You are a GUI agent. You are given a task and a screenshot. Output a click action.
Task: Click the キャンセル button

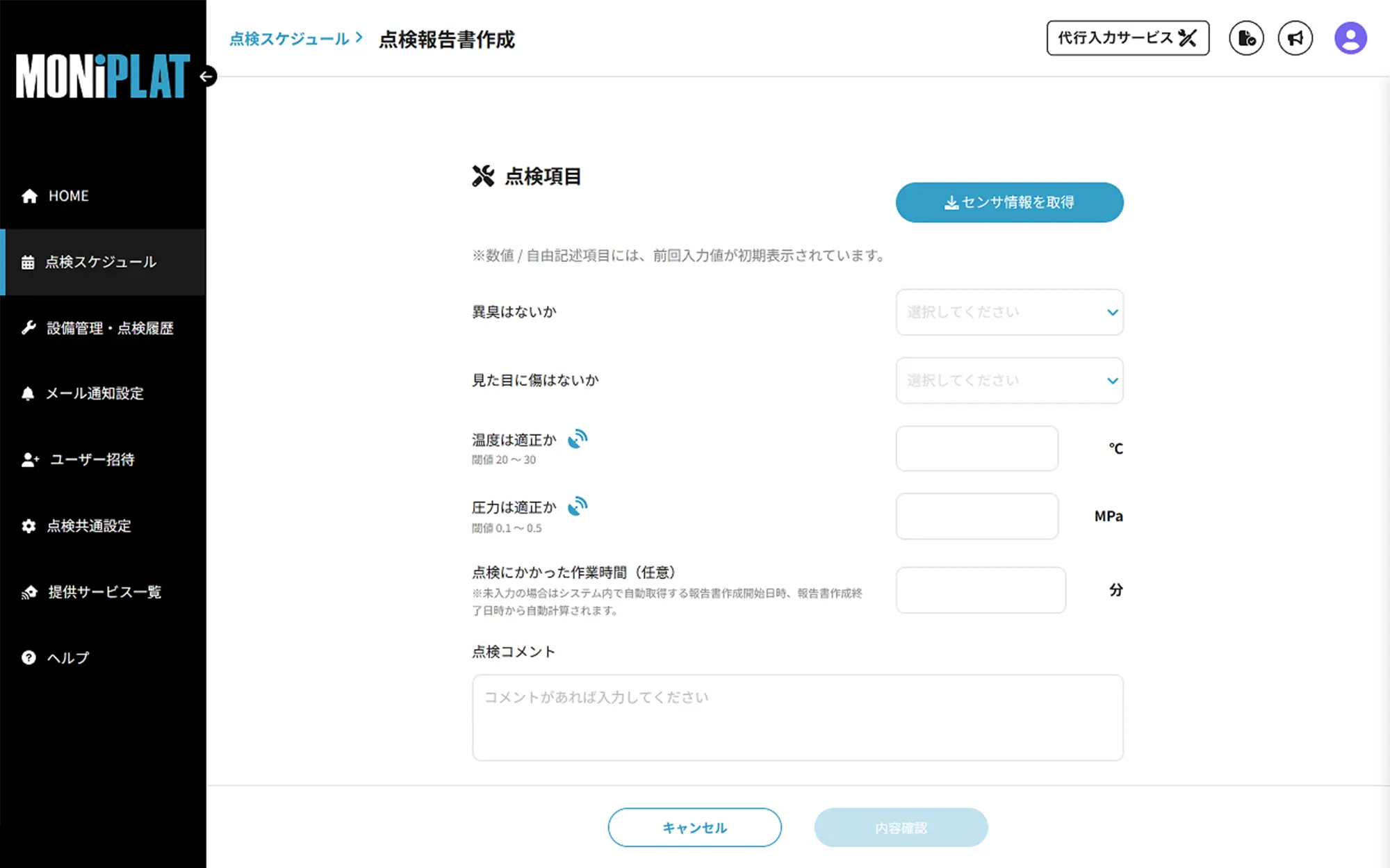[694, 827]
